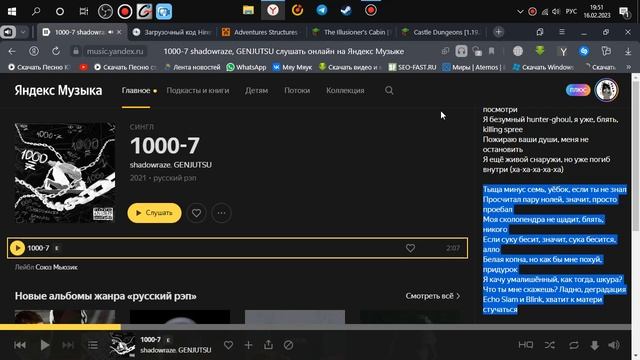Expand the tab sound dropdown arrow
The image size is (640, 360).
(x=23, y=32)
